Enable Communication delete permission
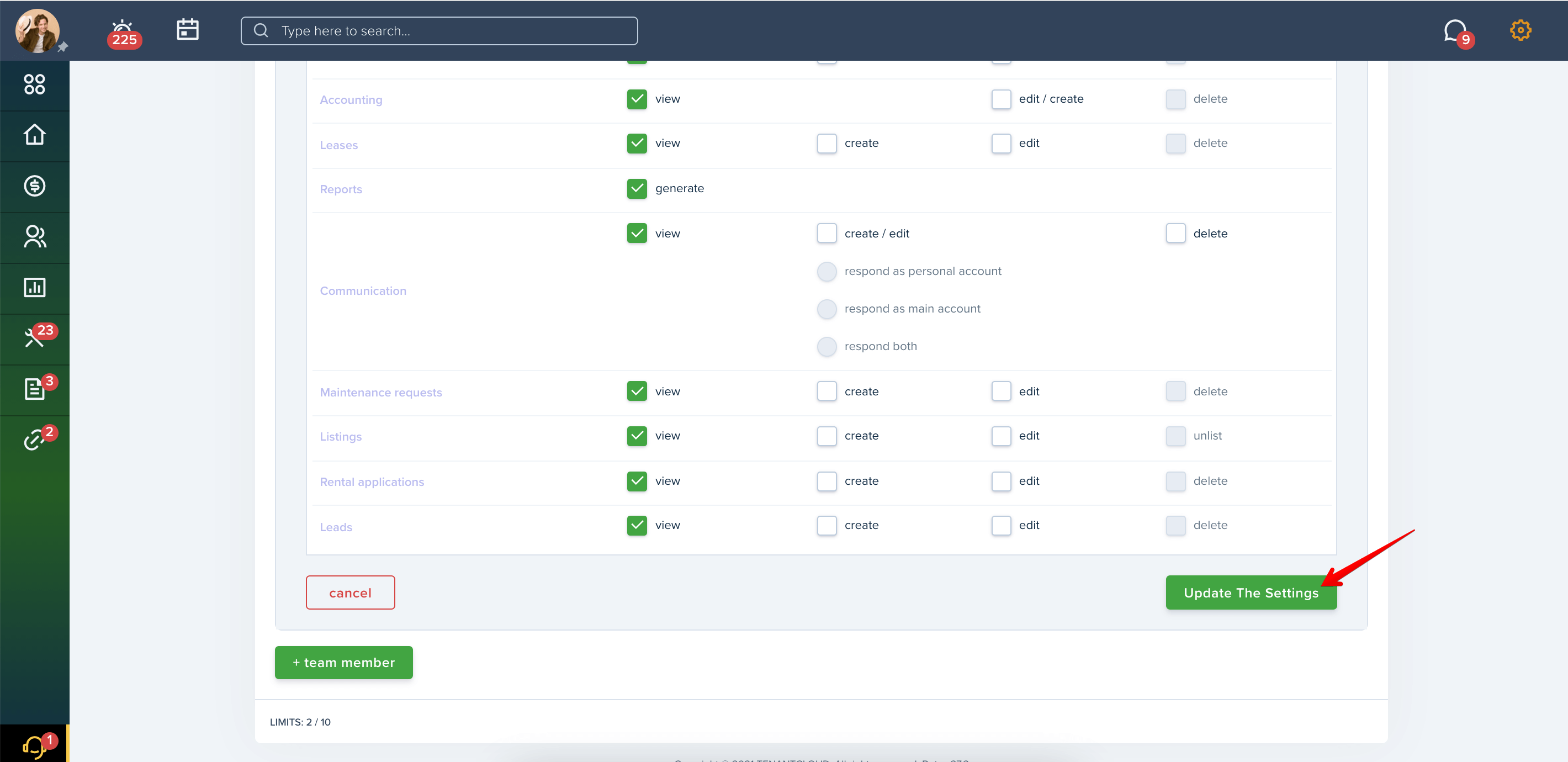The image size is (1568, 762). [x=1175, y=233]
